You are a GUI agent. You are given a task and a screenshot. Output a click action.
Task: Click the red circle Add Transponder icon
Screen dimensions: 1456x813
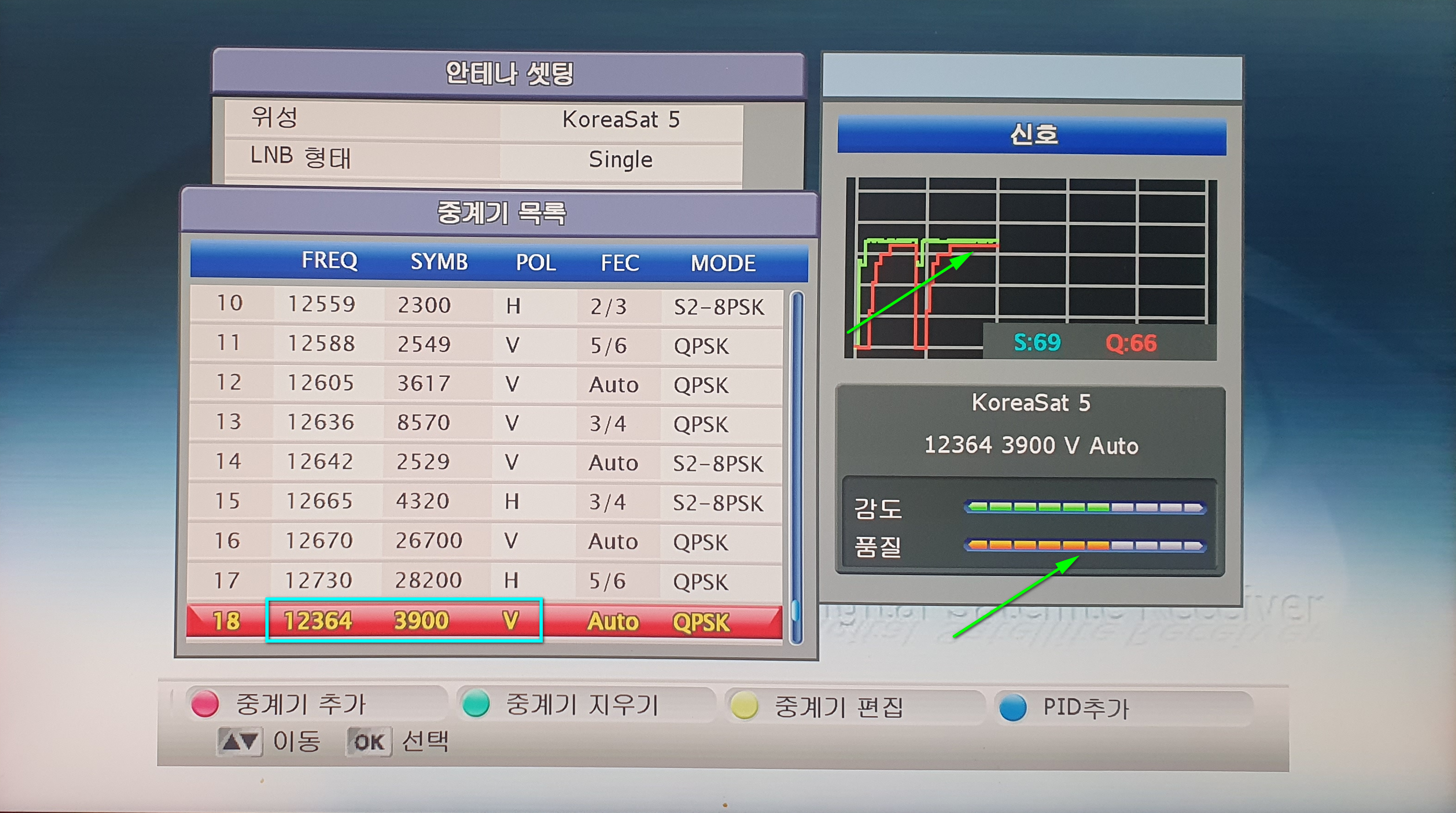205,704
